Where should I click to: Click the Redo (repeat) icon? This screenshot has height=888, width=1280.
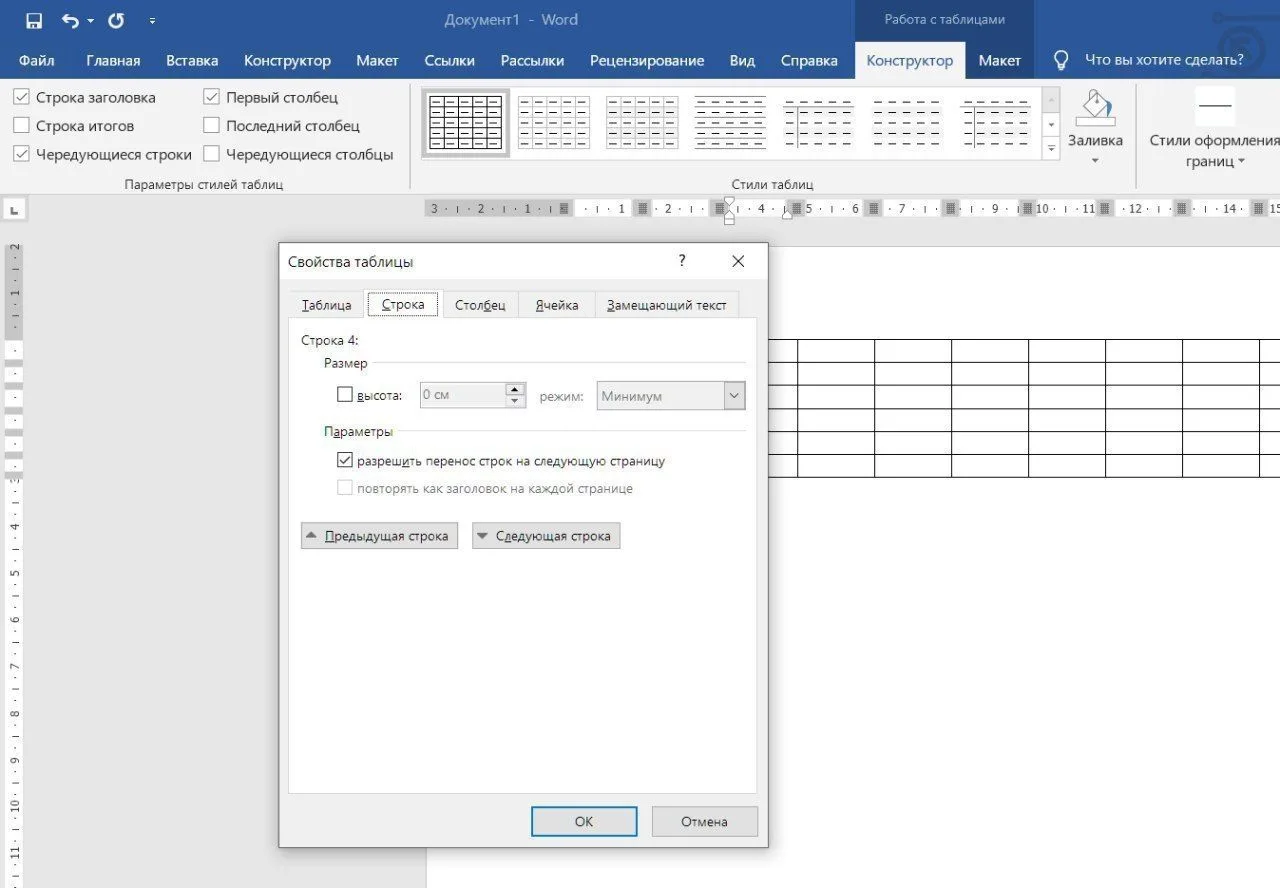point(116,20)
